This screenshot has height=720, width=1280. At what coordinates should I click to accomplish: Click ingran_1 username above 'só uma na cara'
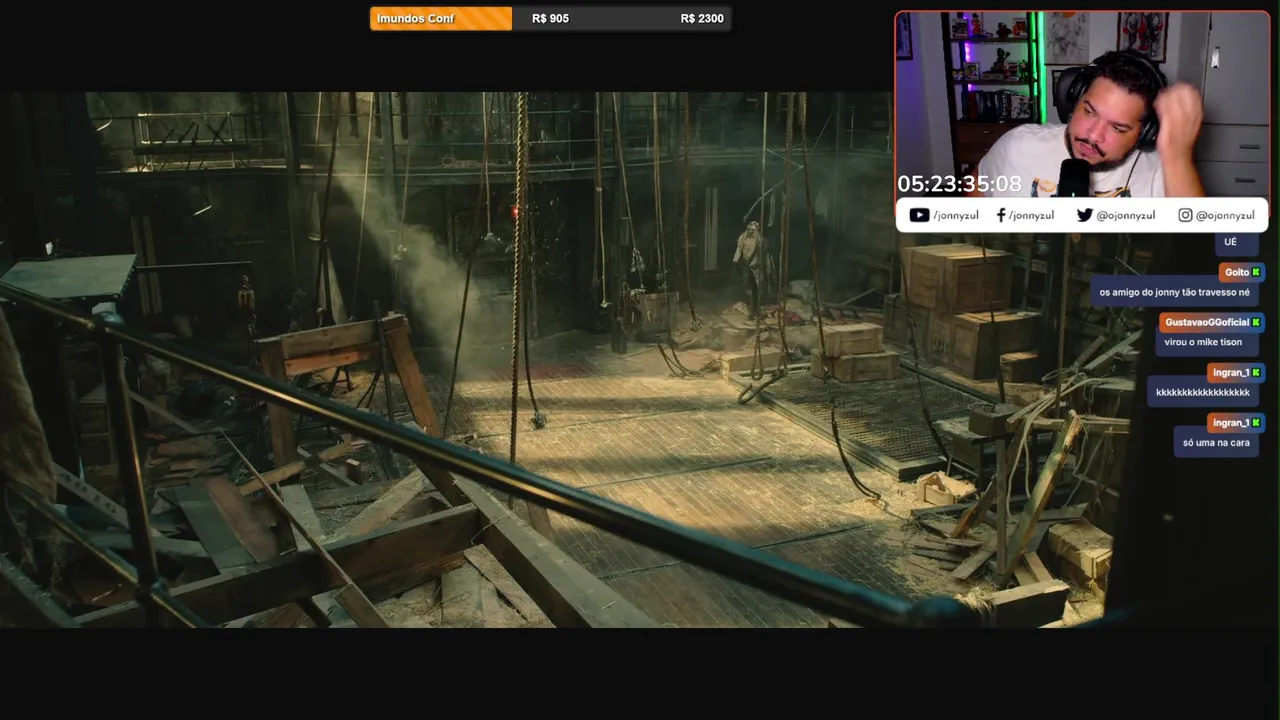1231,422
